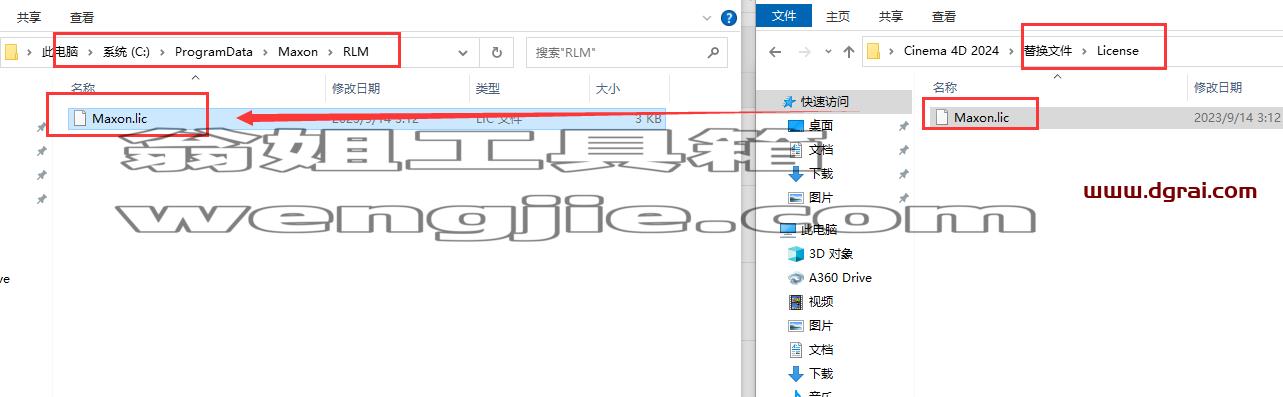Image resolution: width=1283 pixels, height=397 pixels.
Task: Click RLM in the left window breadcrumb
Action: 355,52
